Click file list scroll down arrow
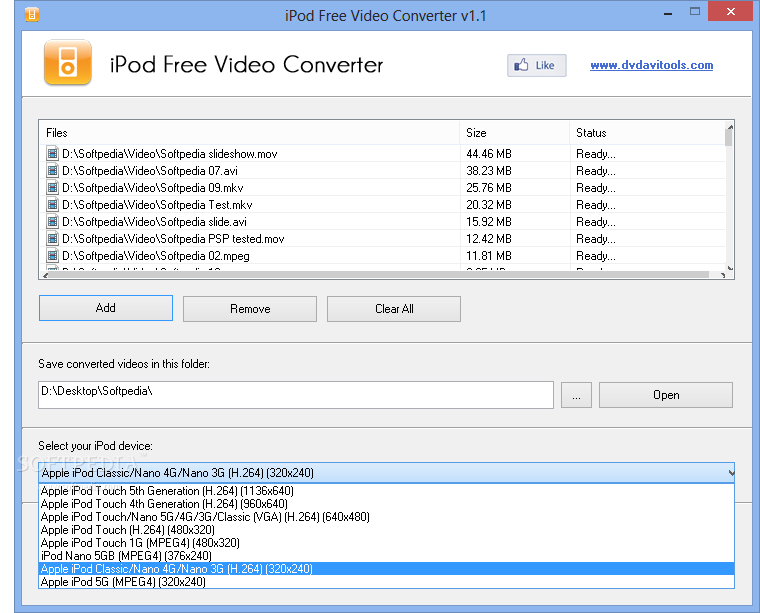 point(730,268)
